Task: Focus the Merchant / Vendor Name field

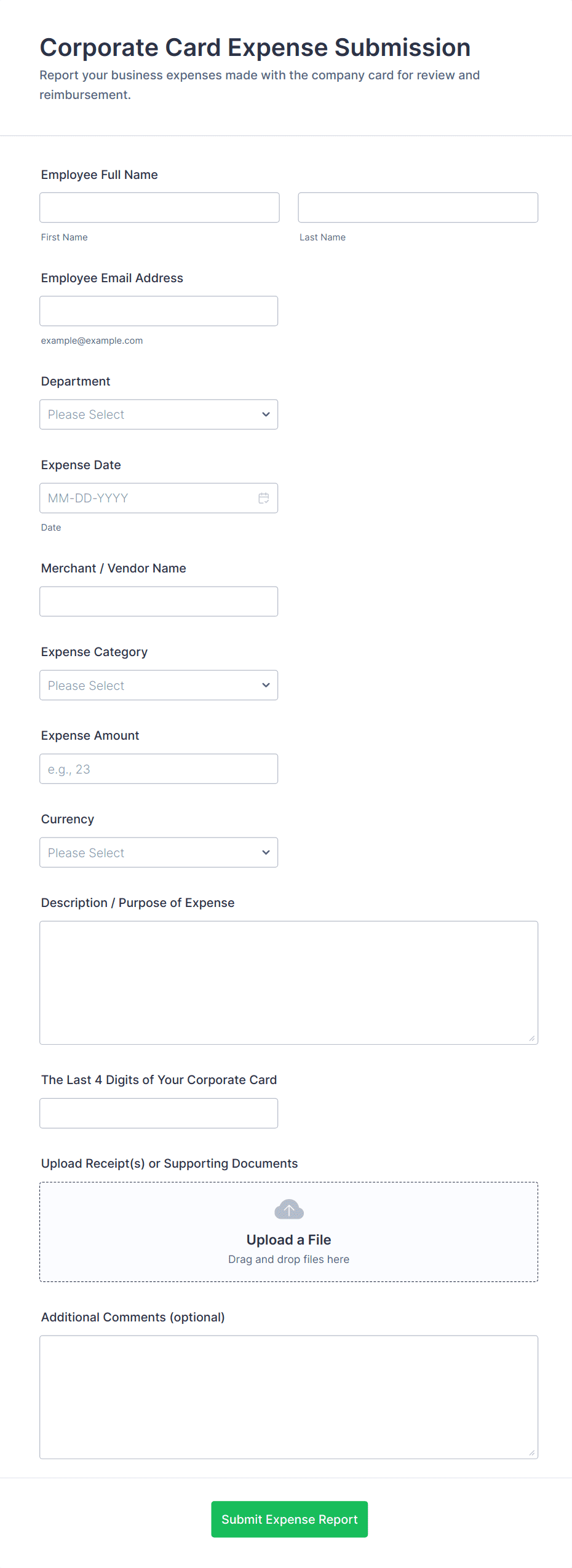Action: [158, 601]
